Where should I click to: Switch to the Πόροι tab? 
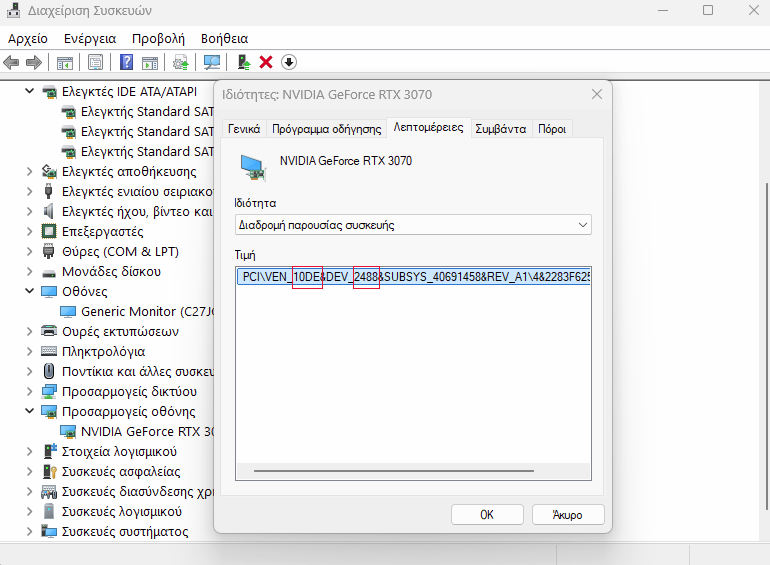coord(552,129)
